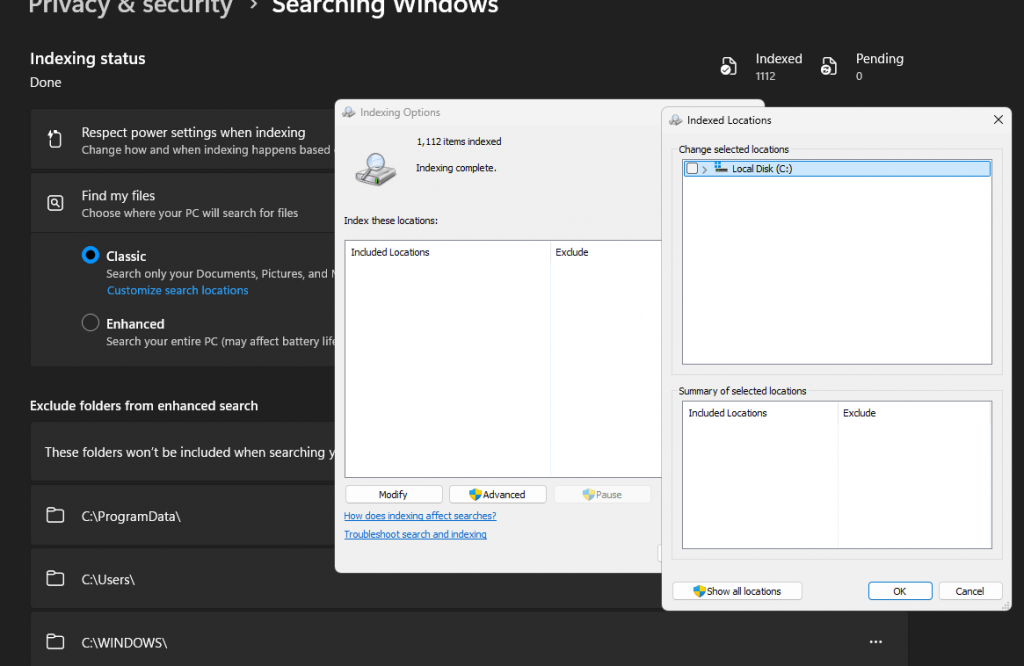The width and height of the screenshot is (1024, 666).
Task: Click the C:\ProgramData\ excluded folder row
Action: [183, 515]
